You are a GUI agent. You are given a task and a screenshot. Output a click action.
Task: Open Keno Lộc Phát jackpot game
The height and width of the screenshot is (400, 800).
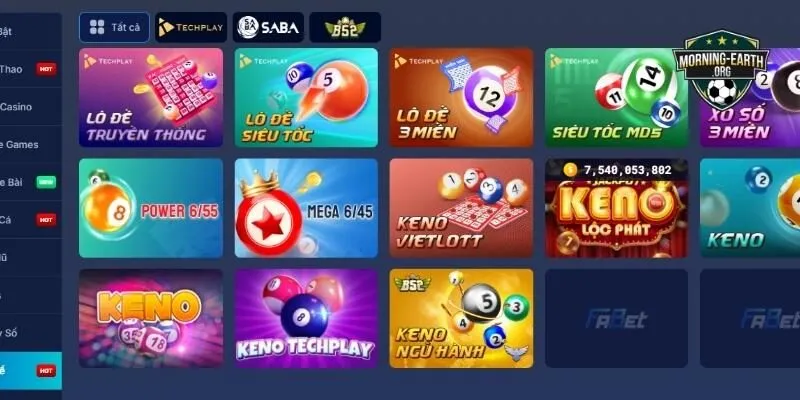tap(616, 208)
